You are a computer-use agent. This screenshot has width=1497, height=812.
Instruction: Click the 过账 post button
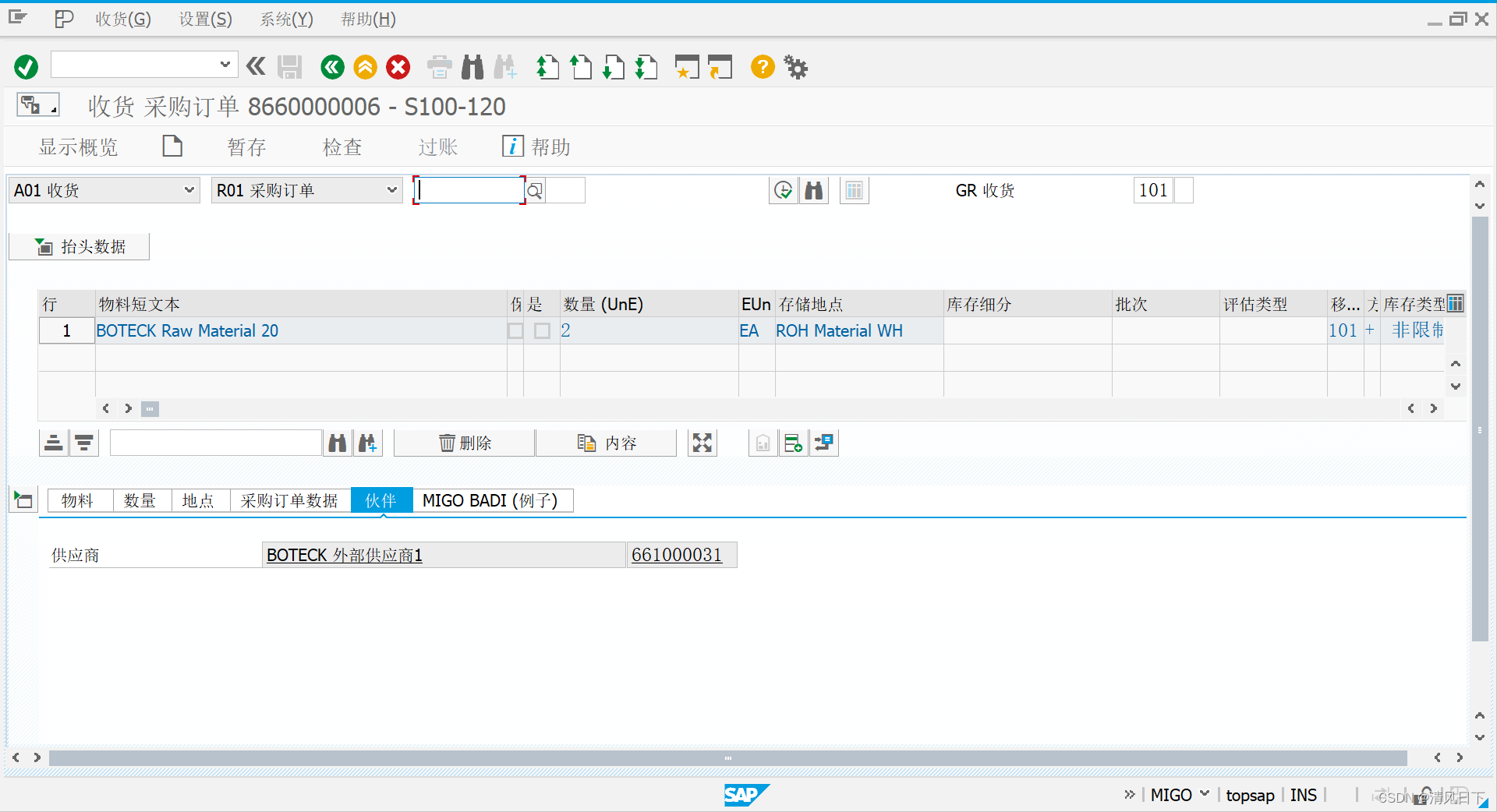tap(437, 147)
